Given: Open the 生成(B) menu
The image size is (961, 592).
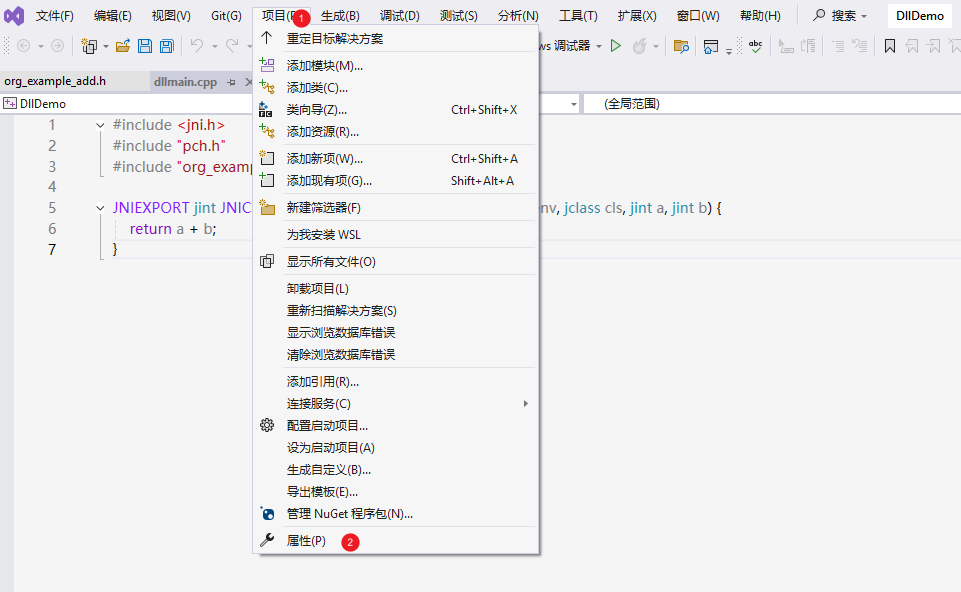Looking at the screenshot, I should 340,15.
